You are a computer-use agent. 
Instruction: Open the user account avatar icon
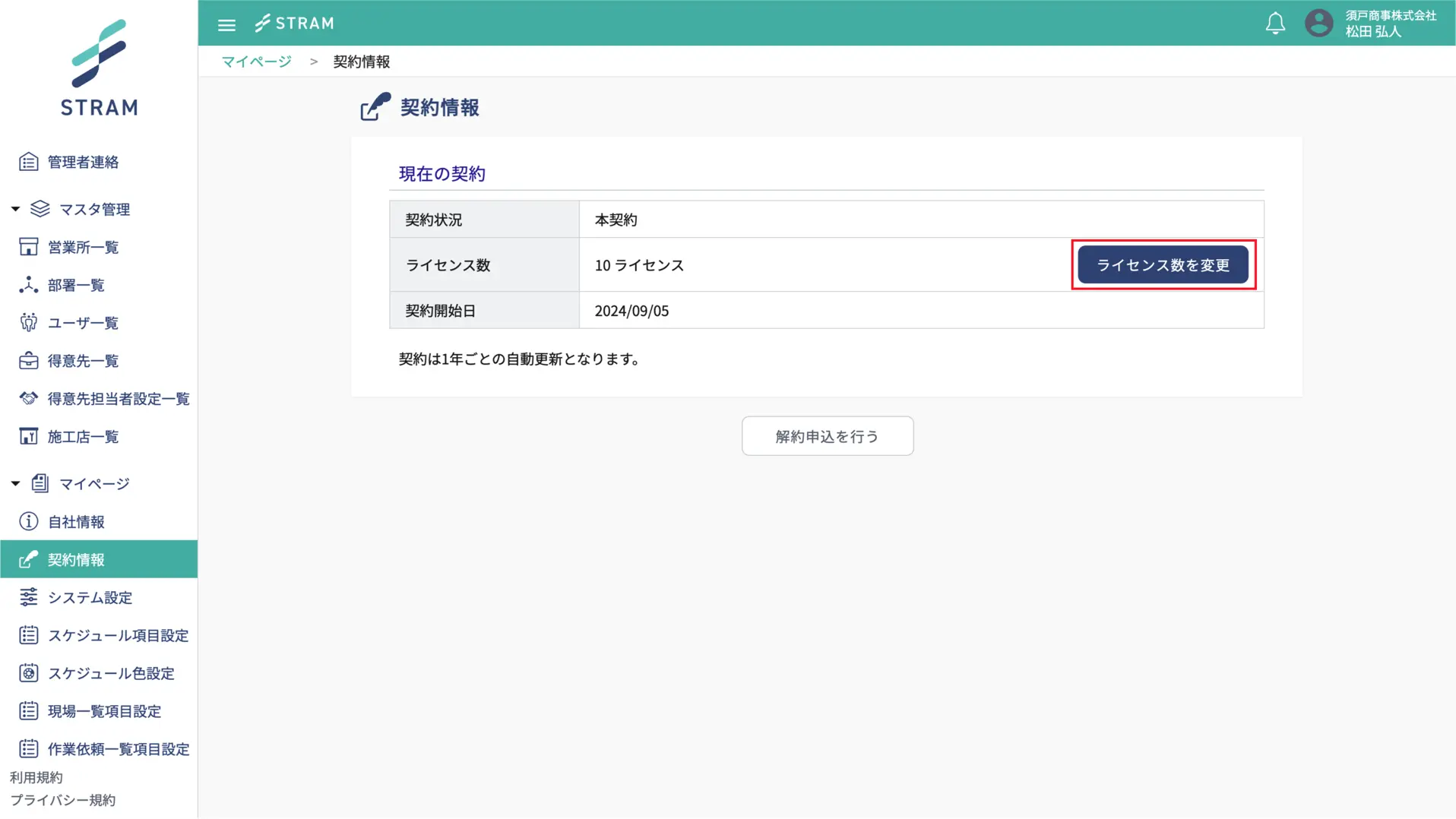click(1318, 24)
